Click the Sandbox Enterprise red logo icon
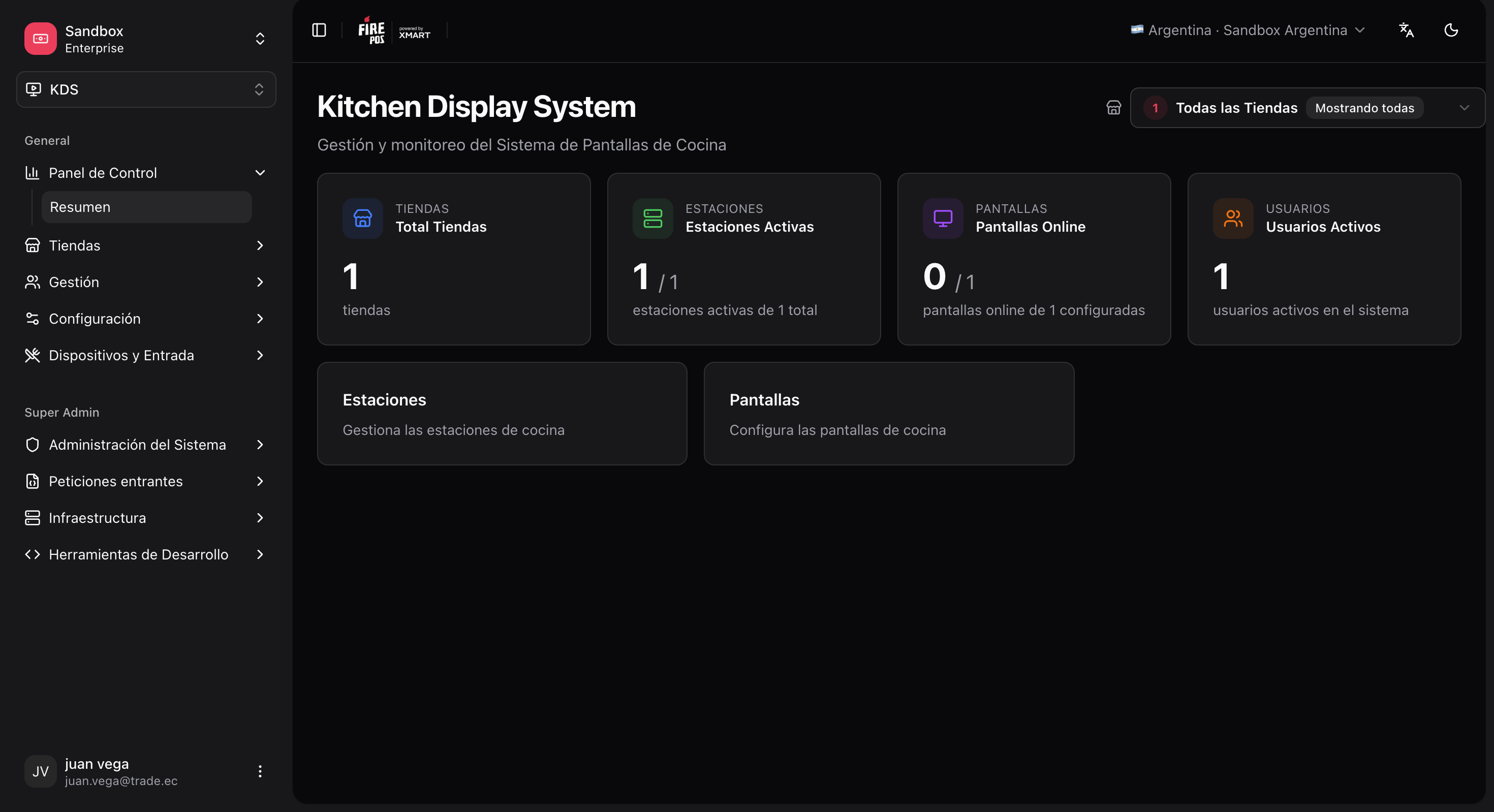 click(41, 39)
